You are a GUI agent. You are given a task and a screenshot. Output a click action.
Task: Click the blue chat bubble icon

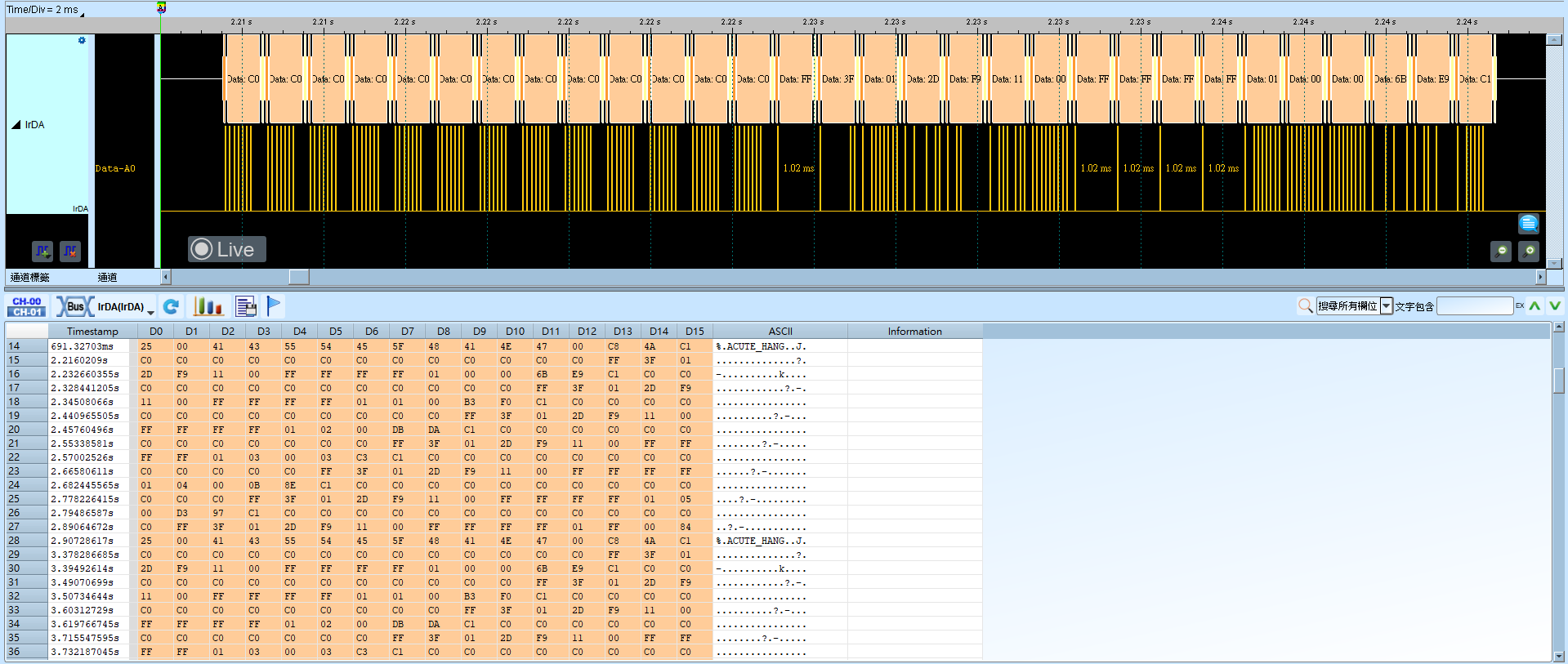[x=1529, y=223]
